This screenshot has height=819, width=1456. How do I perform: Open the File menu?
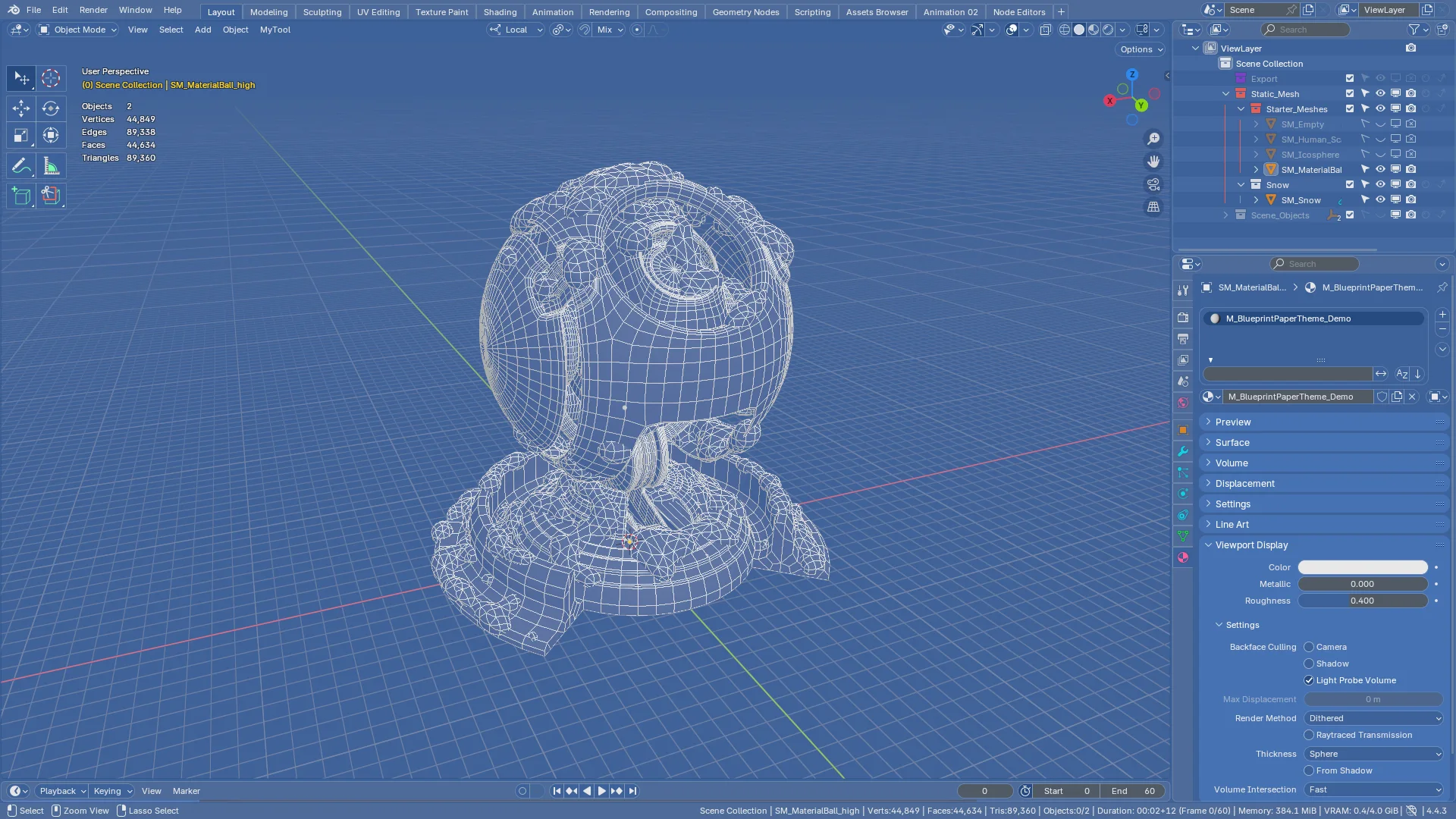(33, 10)
